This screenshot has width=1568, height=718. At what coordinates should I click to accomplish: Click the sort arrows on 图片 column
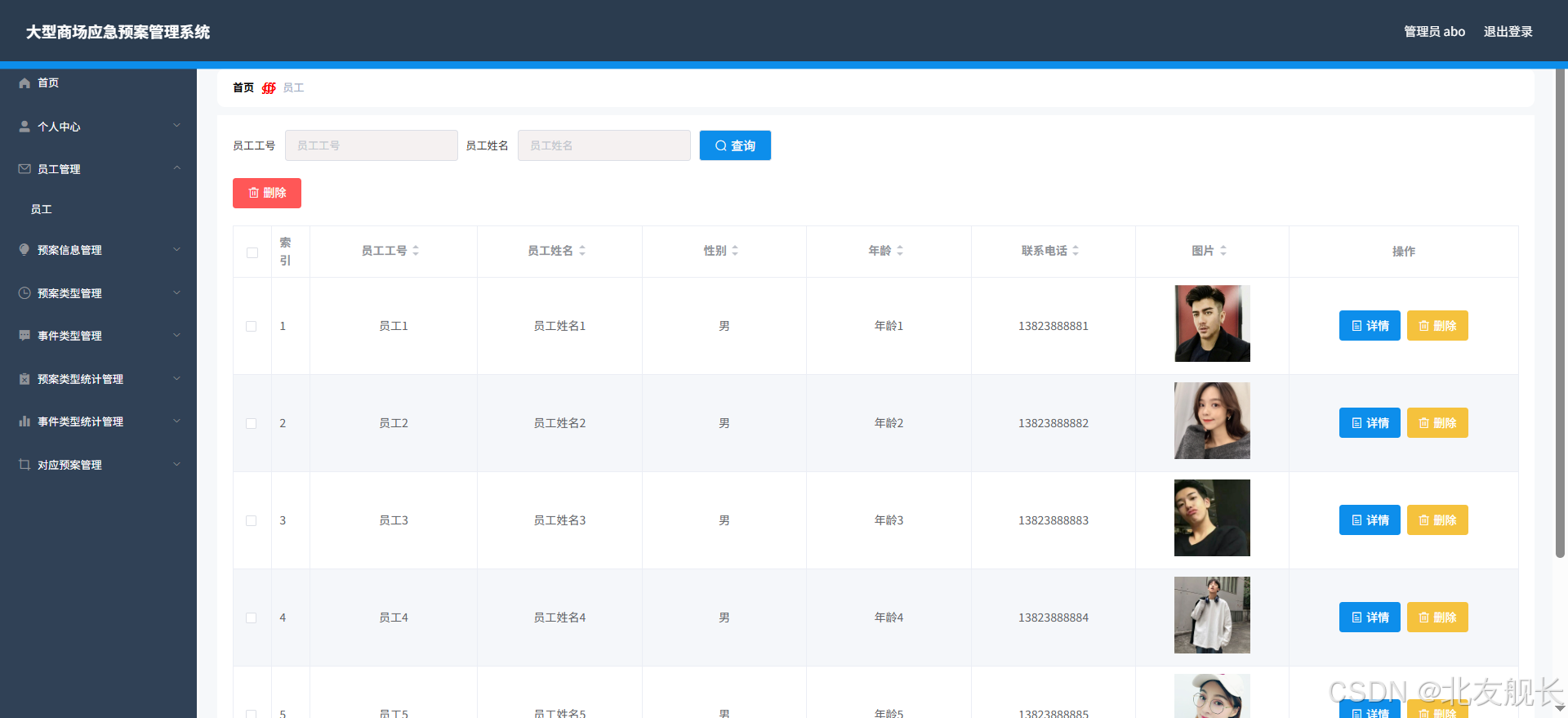click(x=1223, y=251)
